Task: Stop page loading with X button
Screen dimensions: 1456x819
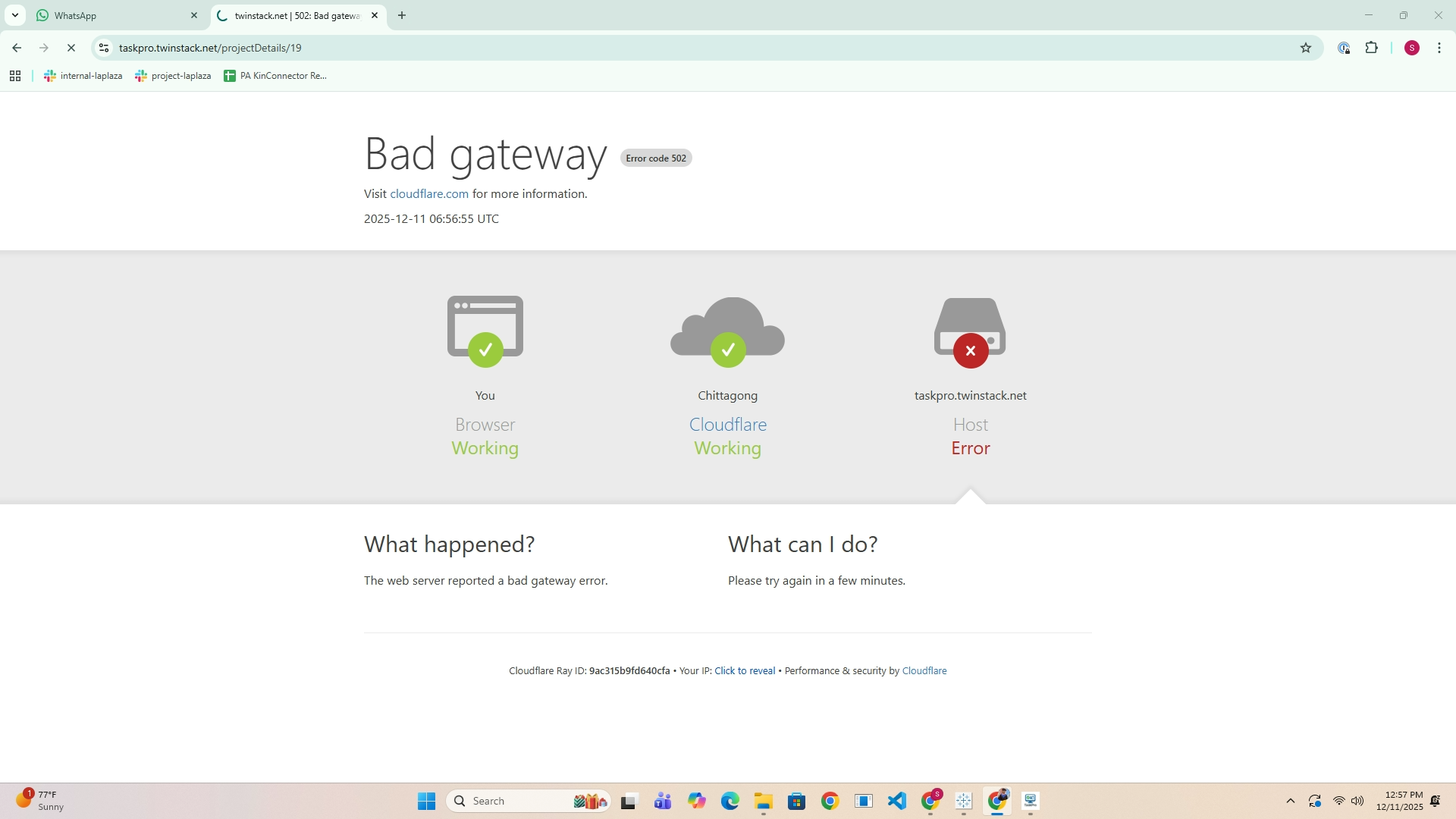Action: point(71,48)
